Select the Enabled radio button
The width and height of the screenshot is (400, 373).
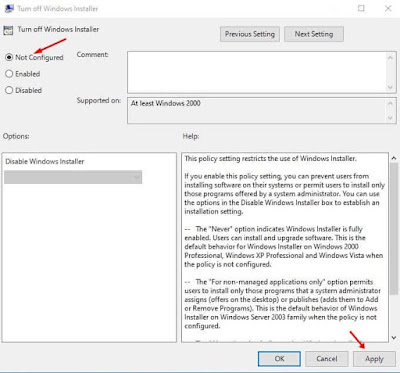click(x=9, y=74)
